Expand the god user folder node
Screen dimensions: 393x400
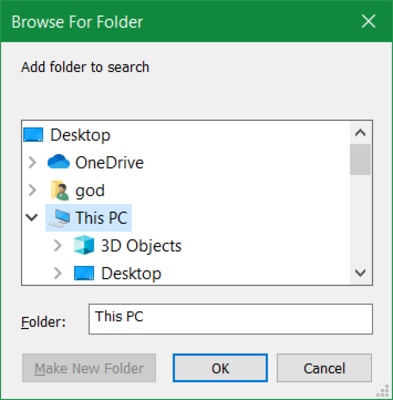click(x=32, y=190)
